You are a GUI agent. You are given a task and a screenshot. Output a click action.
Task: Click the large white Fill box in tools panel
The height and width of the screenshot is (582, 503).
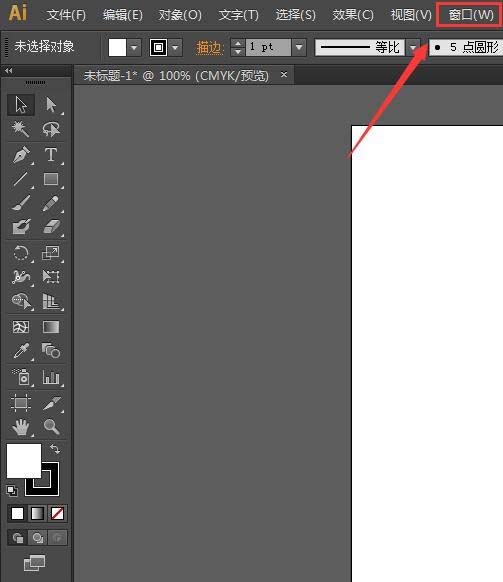(24, 461)
